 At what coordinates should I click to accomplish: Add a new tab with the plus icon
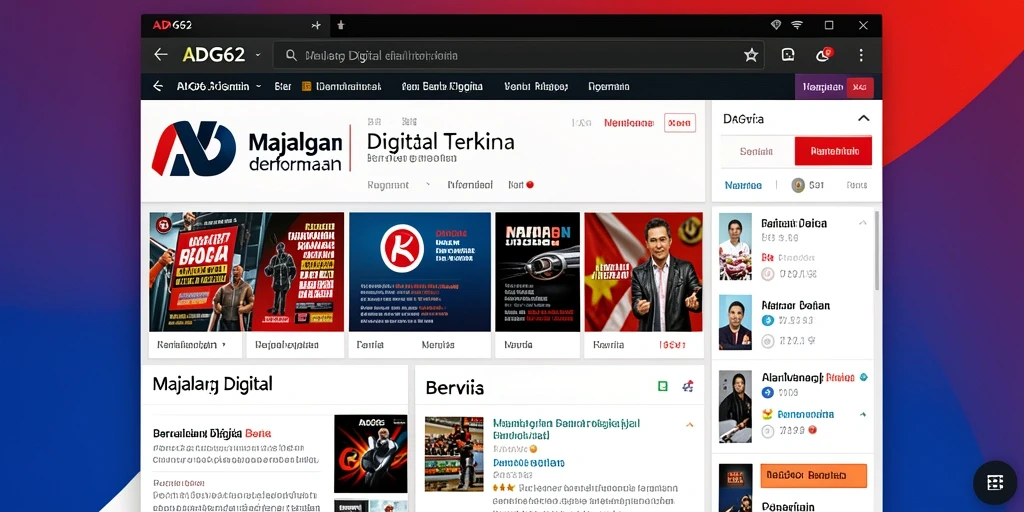(316, 25)
